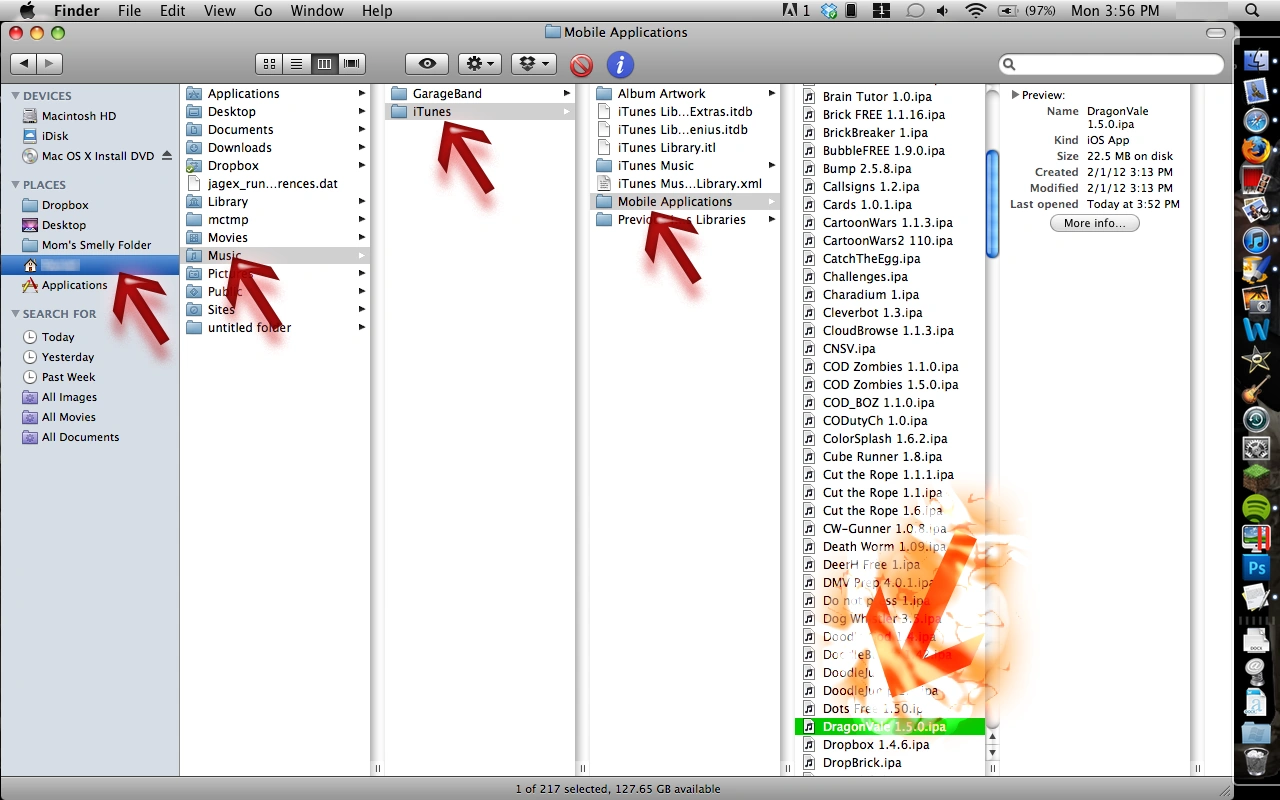
Task: Open the View menu
Action: 219,11
